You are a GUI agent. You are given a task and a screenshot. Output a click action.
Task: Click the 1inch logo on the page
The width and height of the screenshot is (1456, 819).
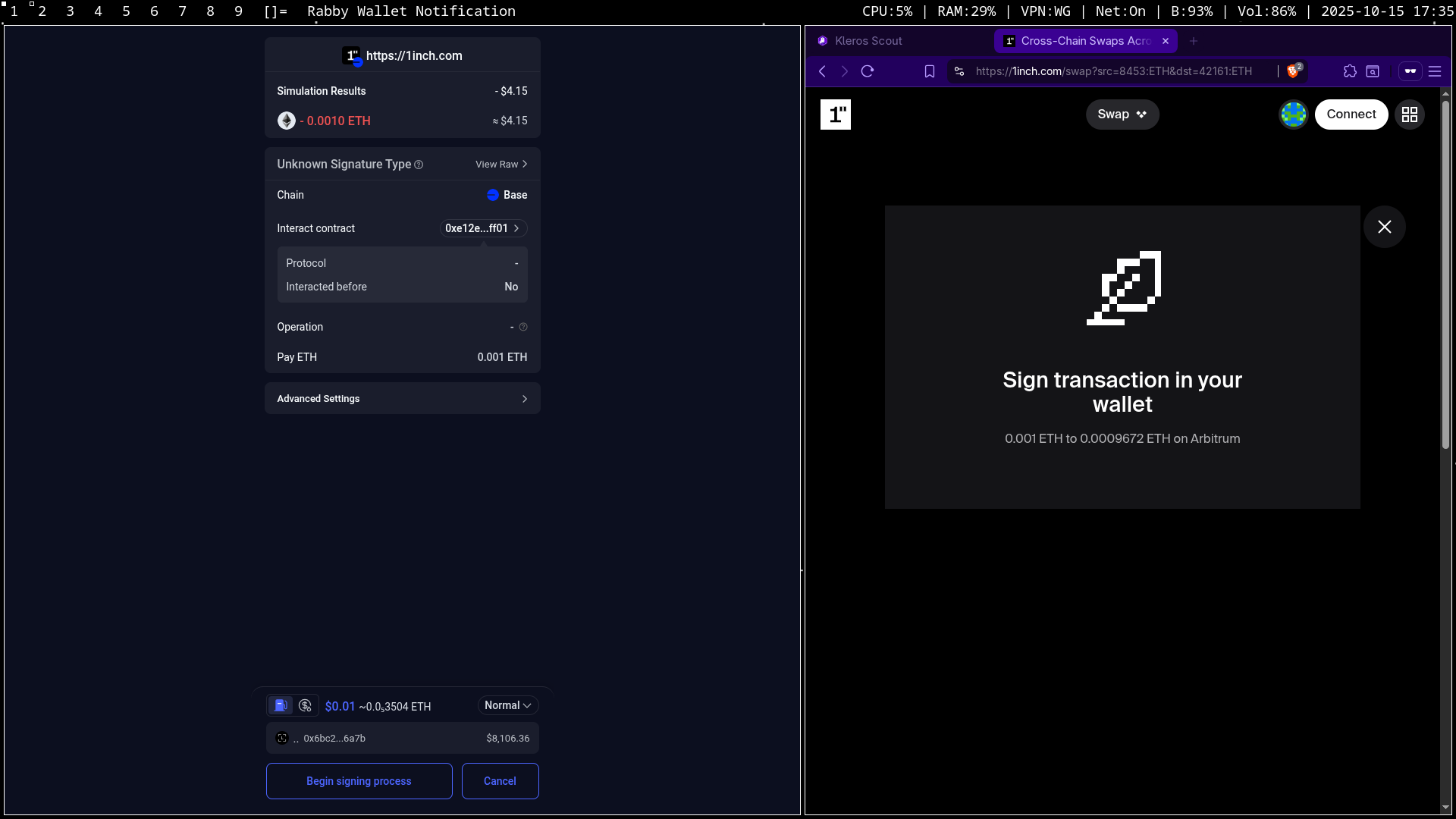[x=836, y=115]
